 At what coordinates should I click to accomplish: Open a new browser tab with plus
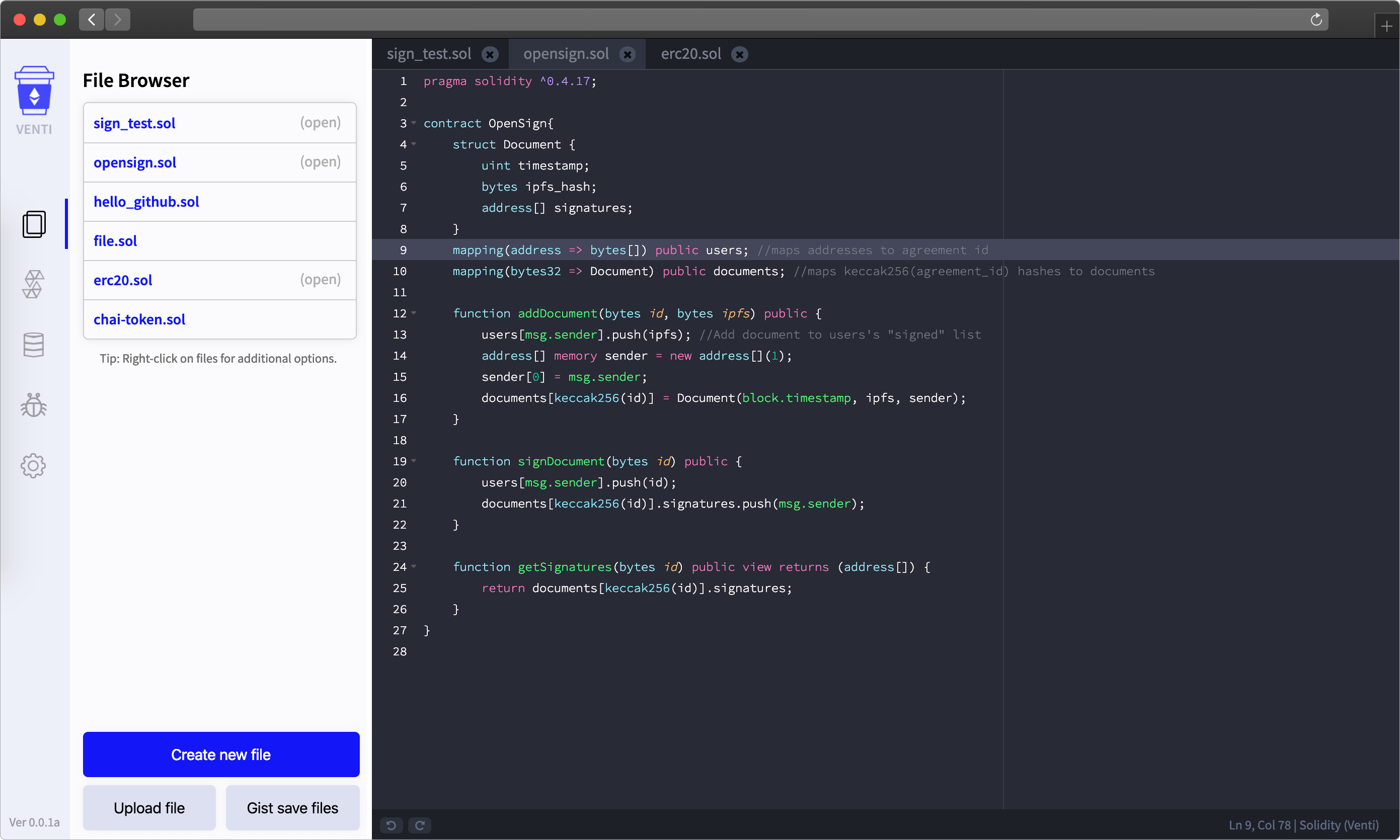click(1386, 26)
